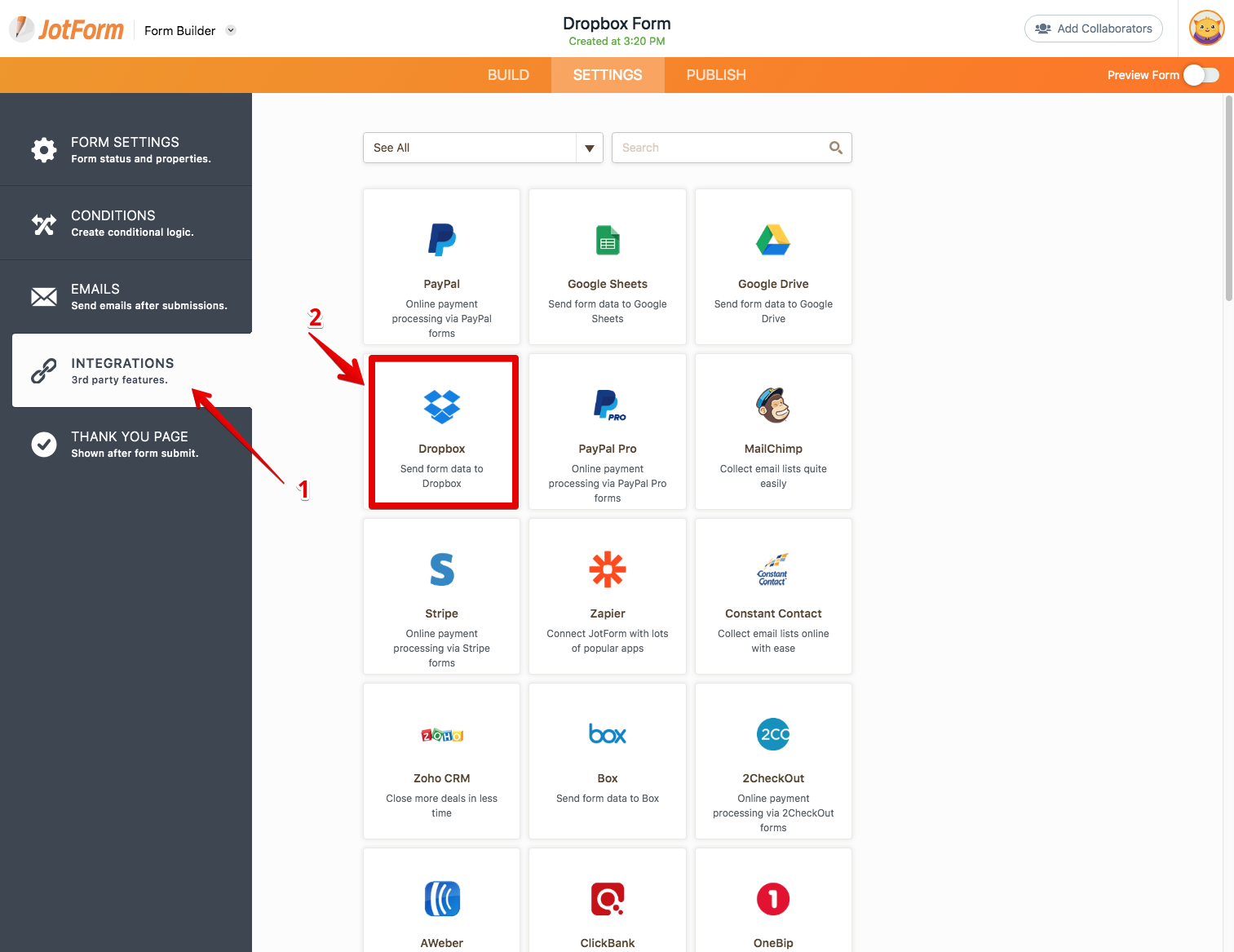Open THANK YOU PAGE sidebar item
Image resolution: width=1234 pixels, height=952 pixels.
click(x=126, y=444)
